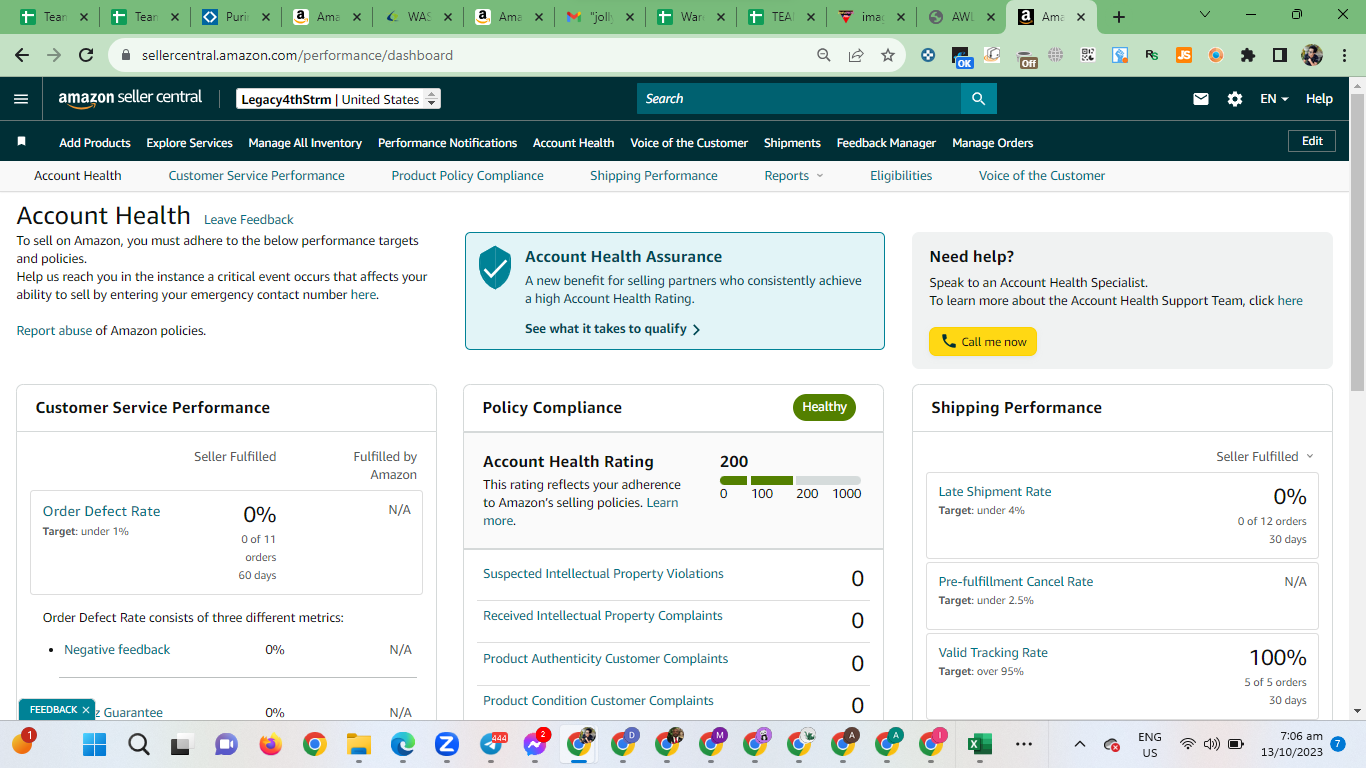1366x768 pixels.
Task: Open the Help link in the header
Action: pyautogui.click(x=1319, y=99)
